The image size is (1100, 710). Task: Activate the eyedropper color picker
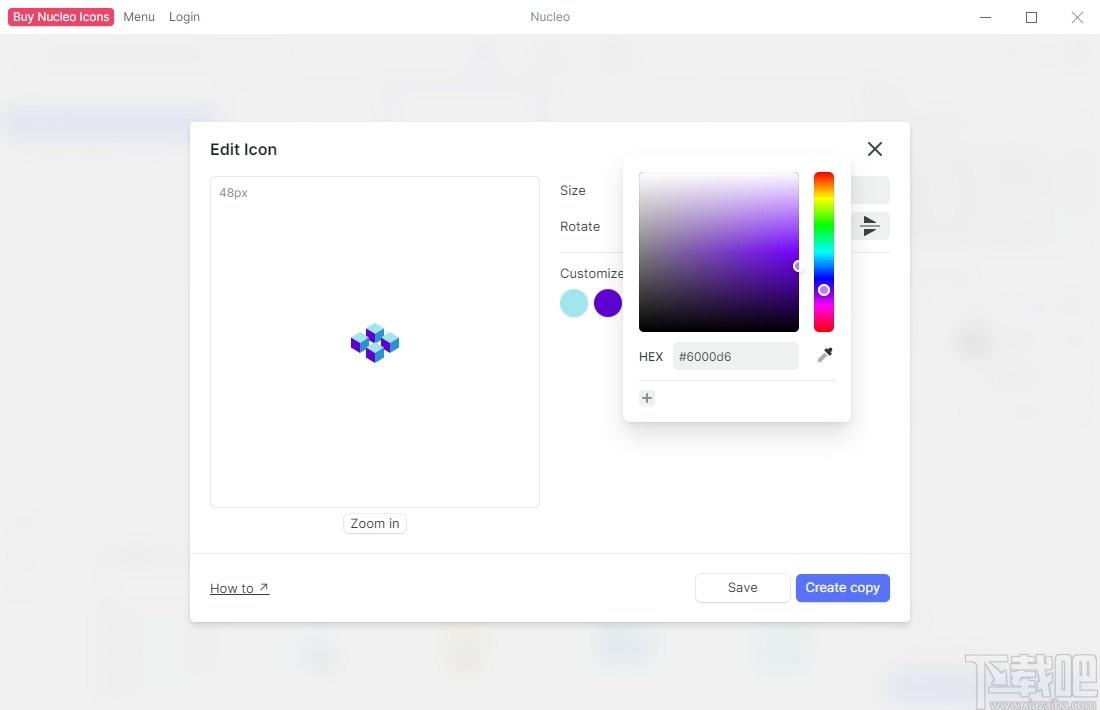[825, 355]
